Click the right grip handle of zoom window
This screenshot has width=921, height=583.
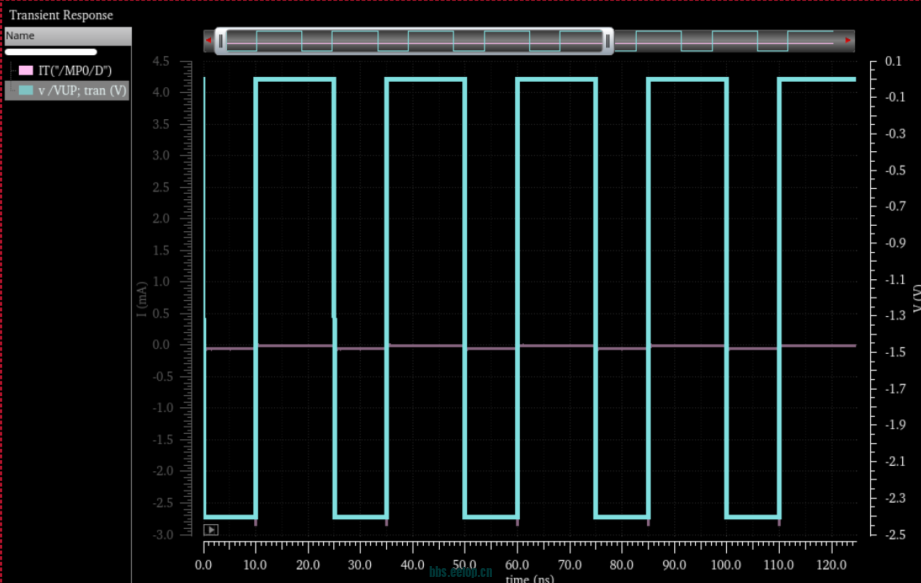point(606,40)
